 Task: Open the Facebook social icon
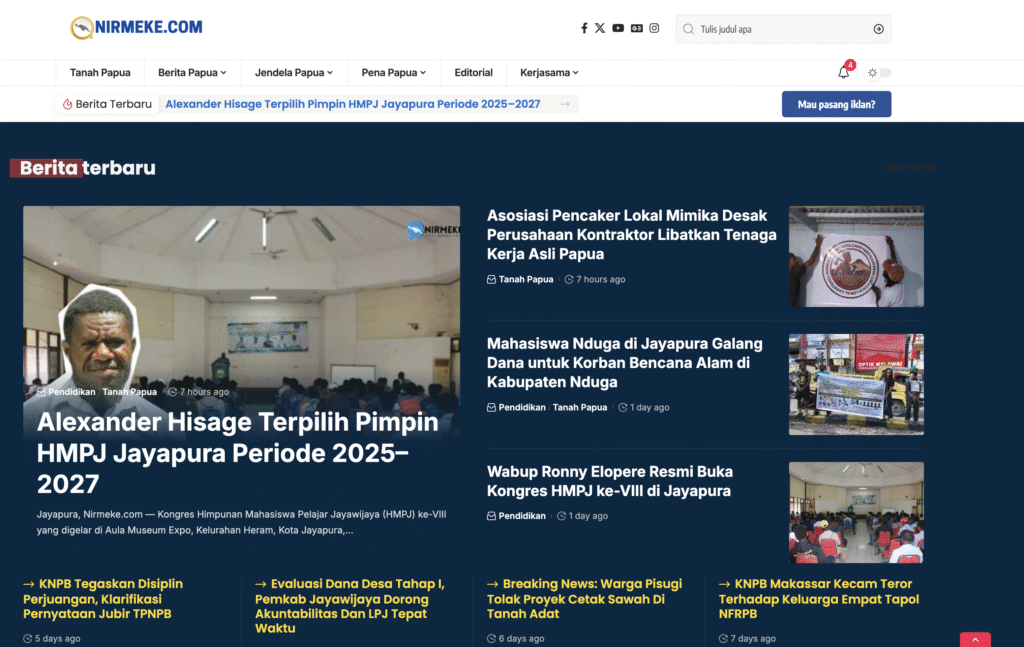584,28
